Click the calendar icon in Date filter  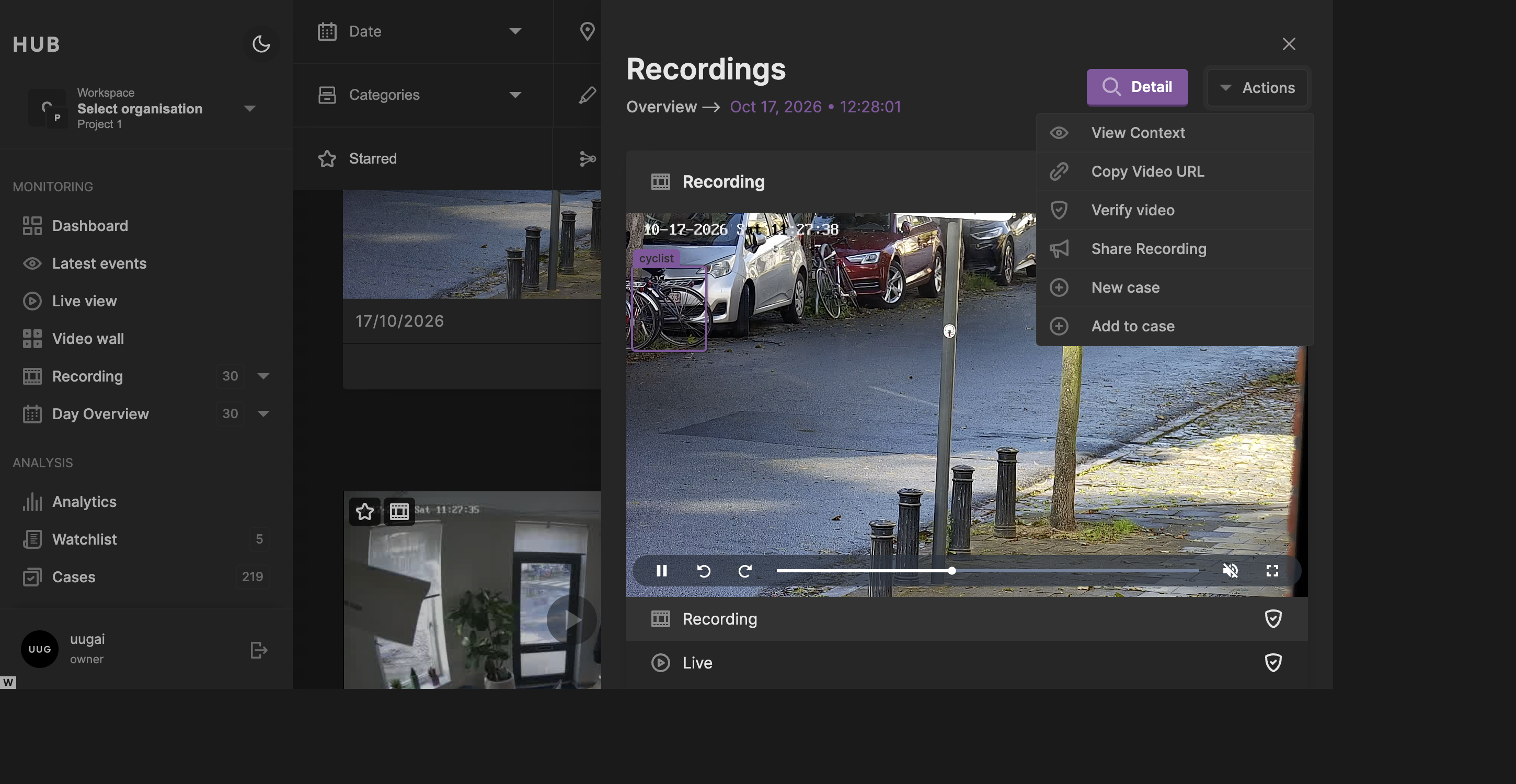(x=327, y=31)
